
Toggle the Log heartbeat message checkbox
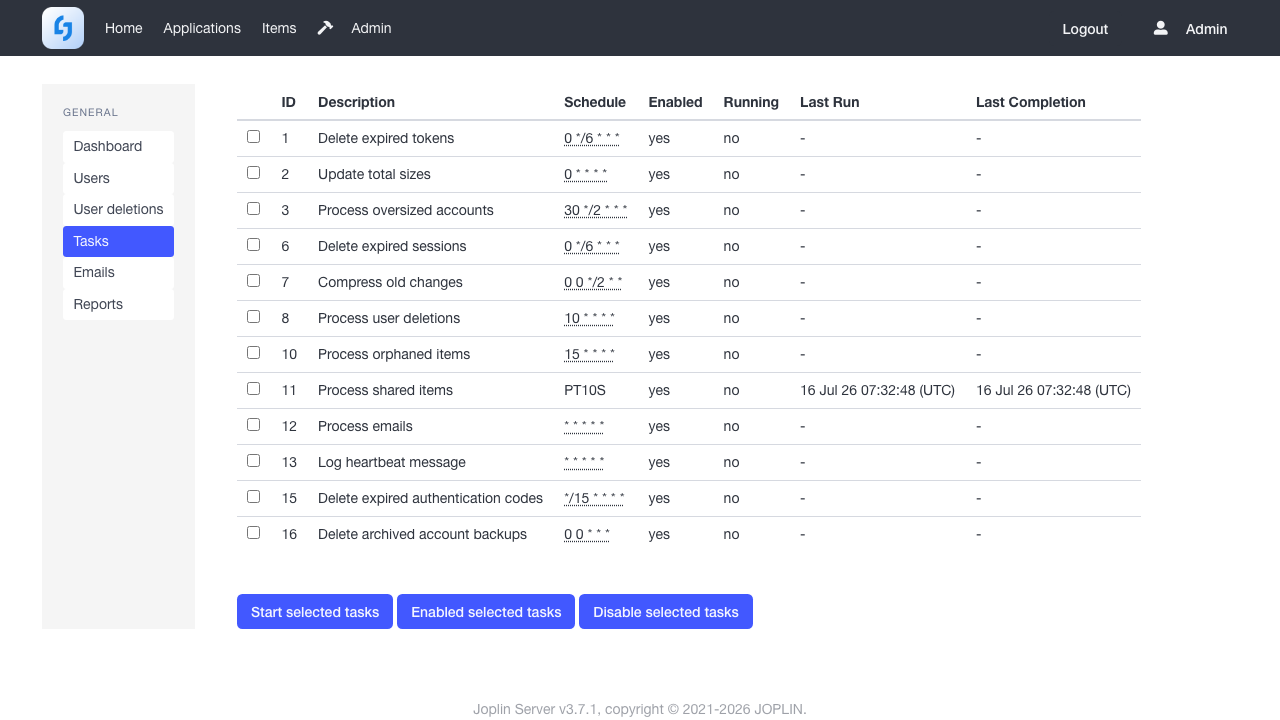(x=253, y=461)
